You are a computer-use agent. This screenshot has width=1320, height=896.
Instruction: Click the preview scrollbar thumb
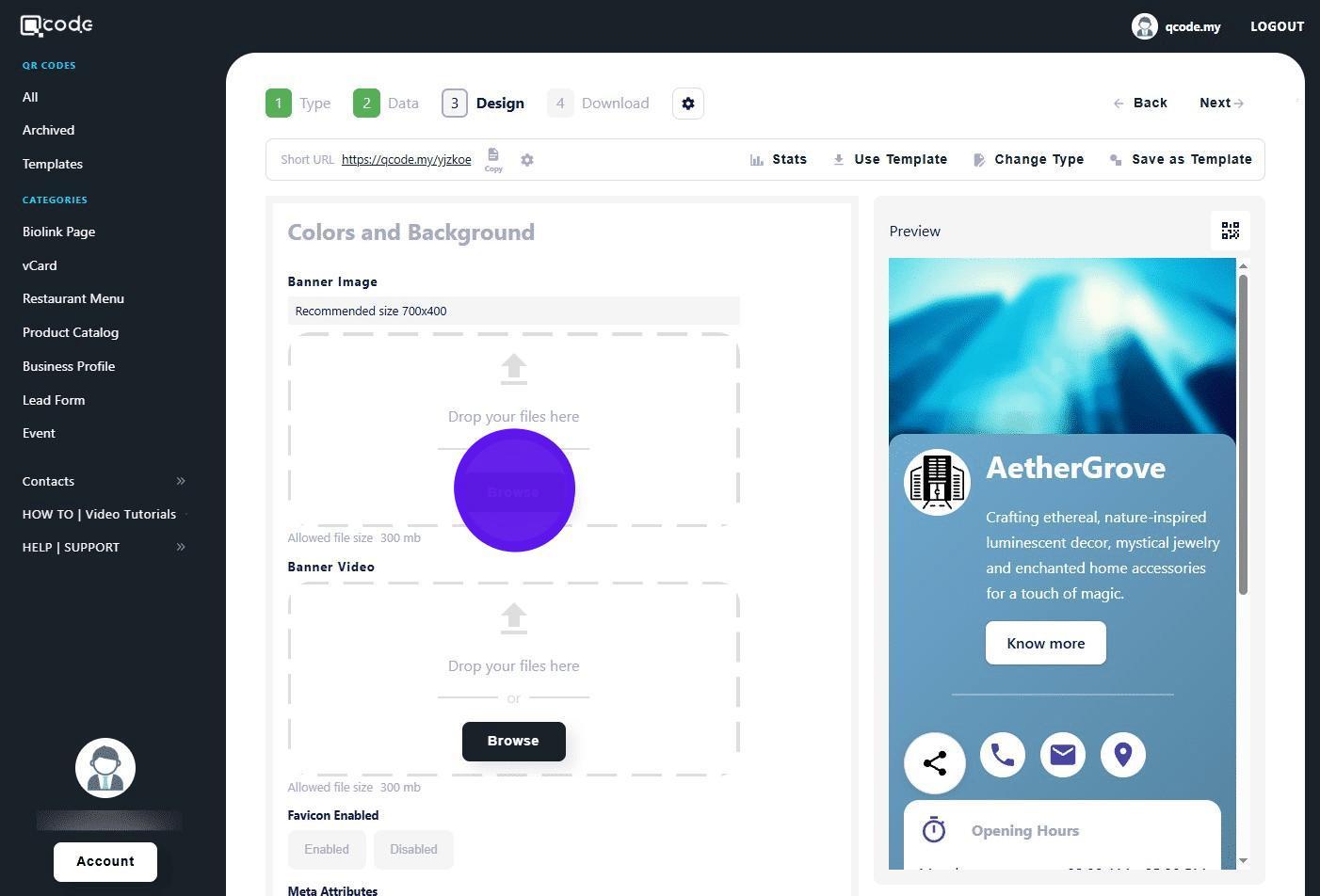pyautogui.click(x=1243, y=434)
